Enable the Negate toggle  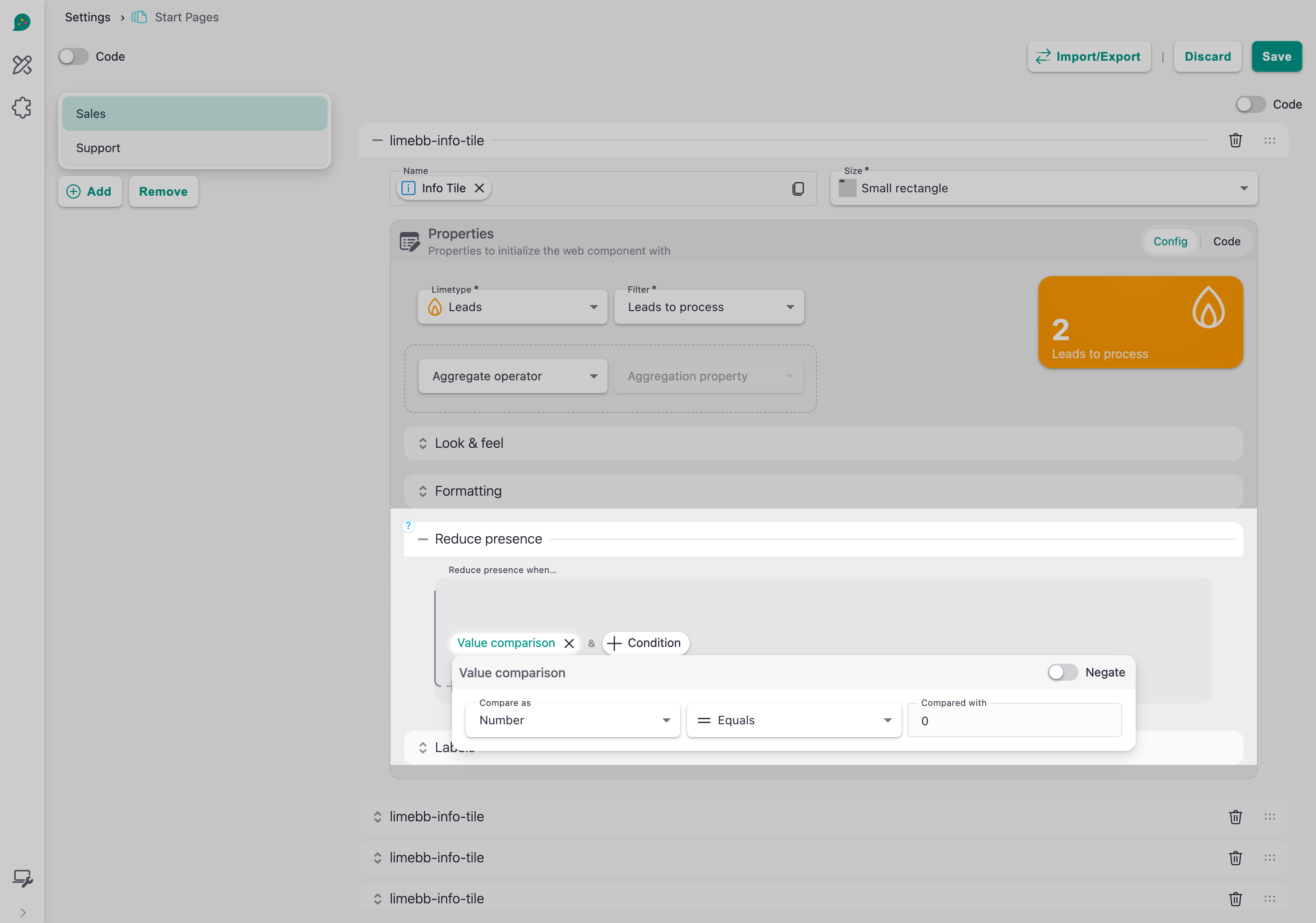(1063, 672)
